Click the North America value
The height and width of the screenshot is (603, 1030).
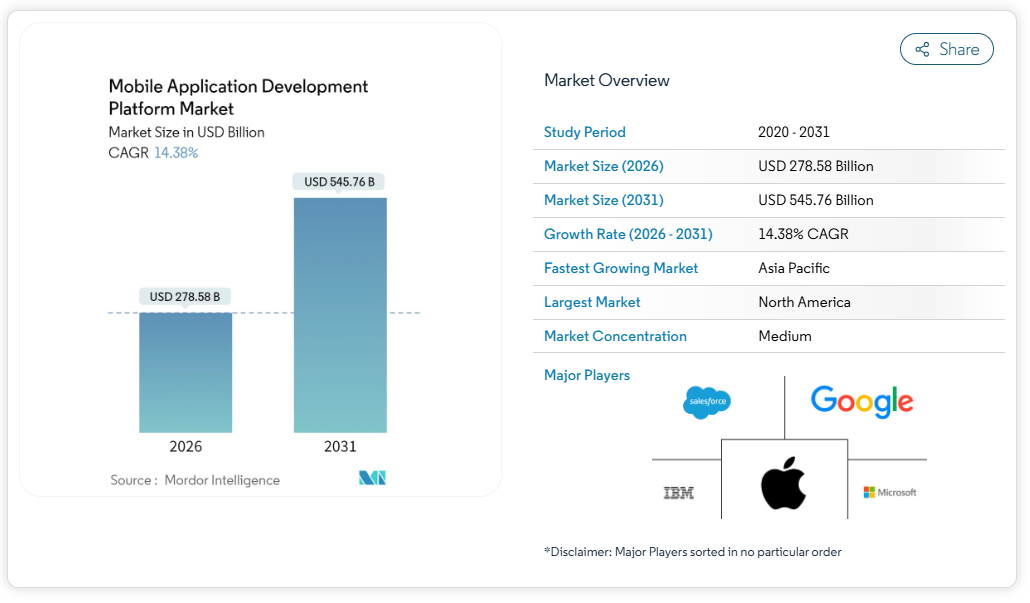(x=804, y=302)
